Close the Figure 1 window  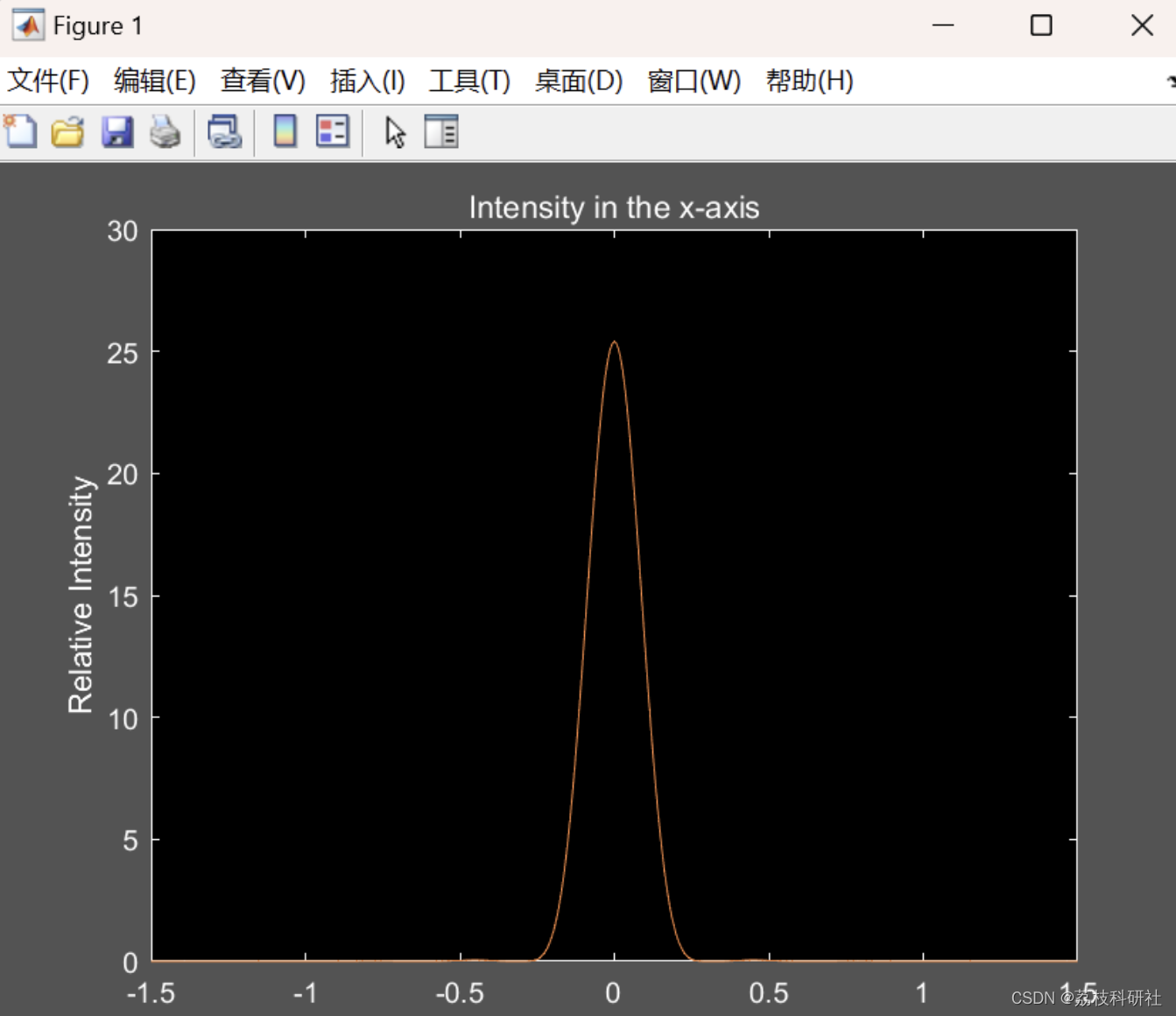click(1142, 25)
